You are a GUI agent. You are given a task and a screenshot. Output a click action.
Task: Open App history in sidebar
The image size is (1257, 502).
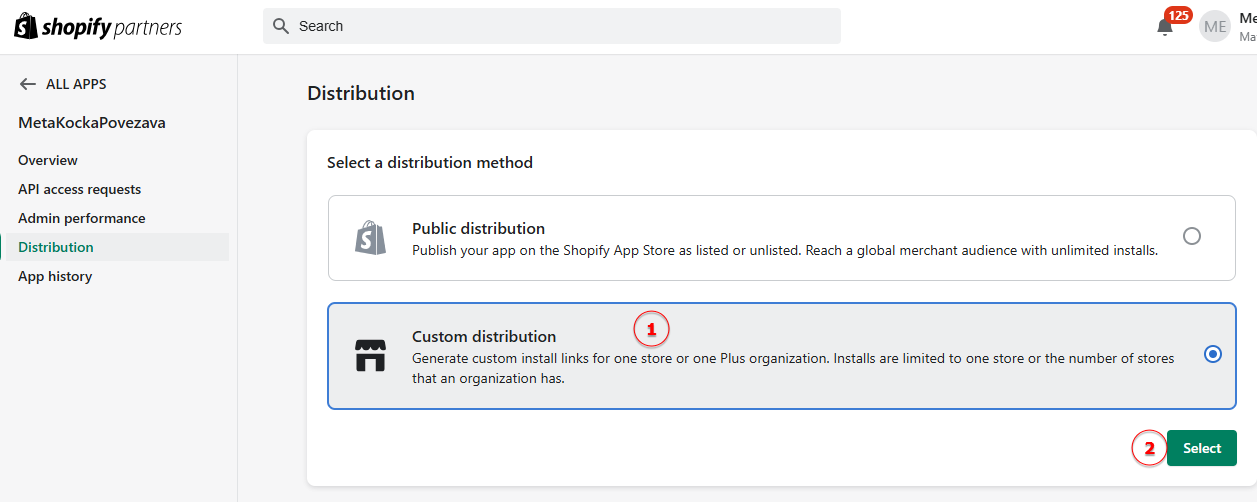[55, 276]
